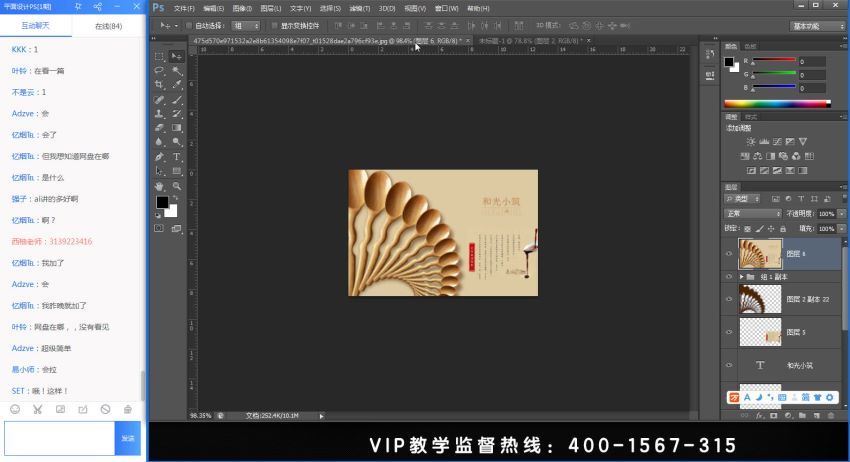Open the 文件(F) menu

click(184, 9)
